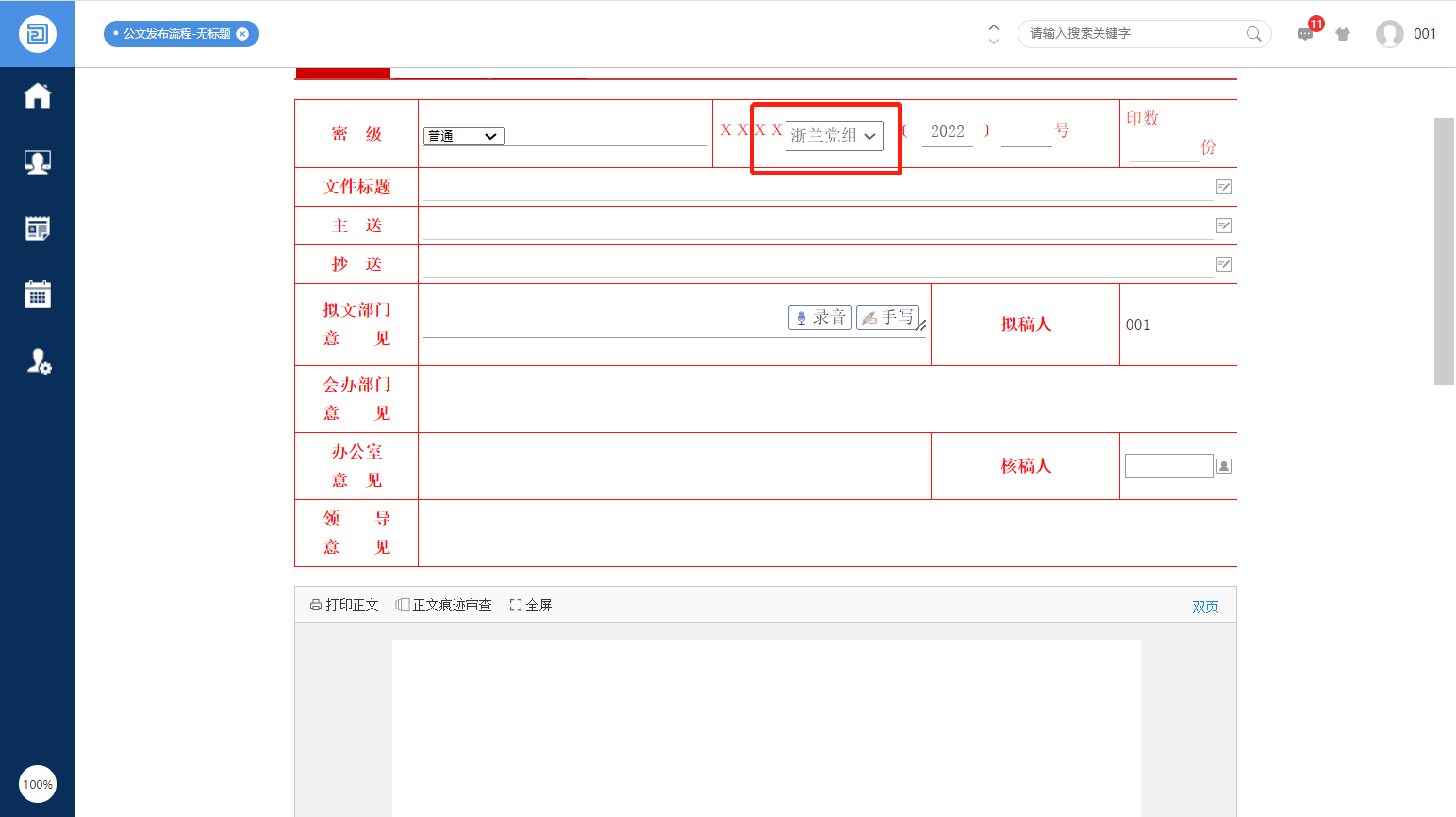The width and height of the screenshot is (1456, 817).
Task: Close the 公文发布流程-无标题 tab
Action: [242, 34]
